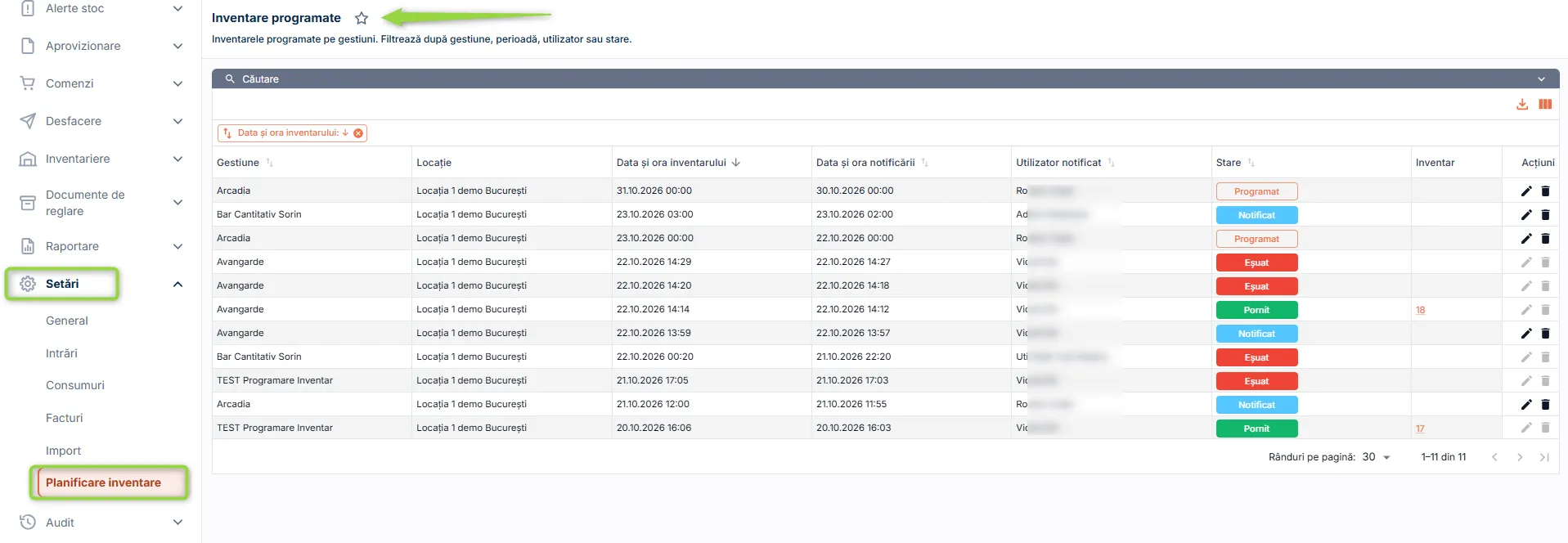Edit the Arcadia inventory dated 23.10.2026 00:00
The height and width of the screenshot is (543, 1568).
tap(1526, 239)
